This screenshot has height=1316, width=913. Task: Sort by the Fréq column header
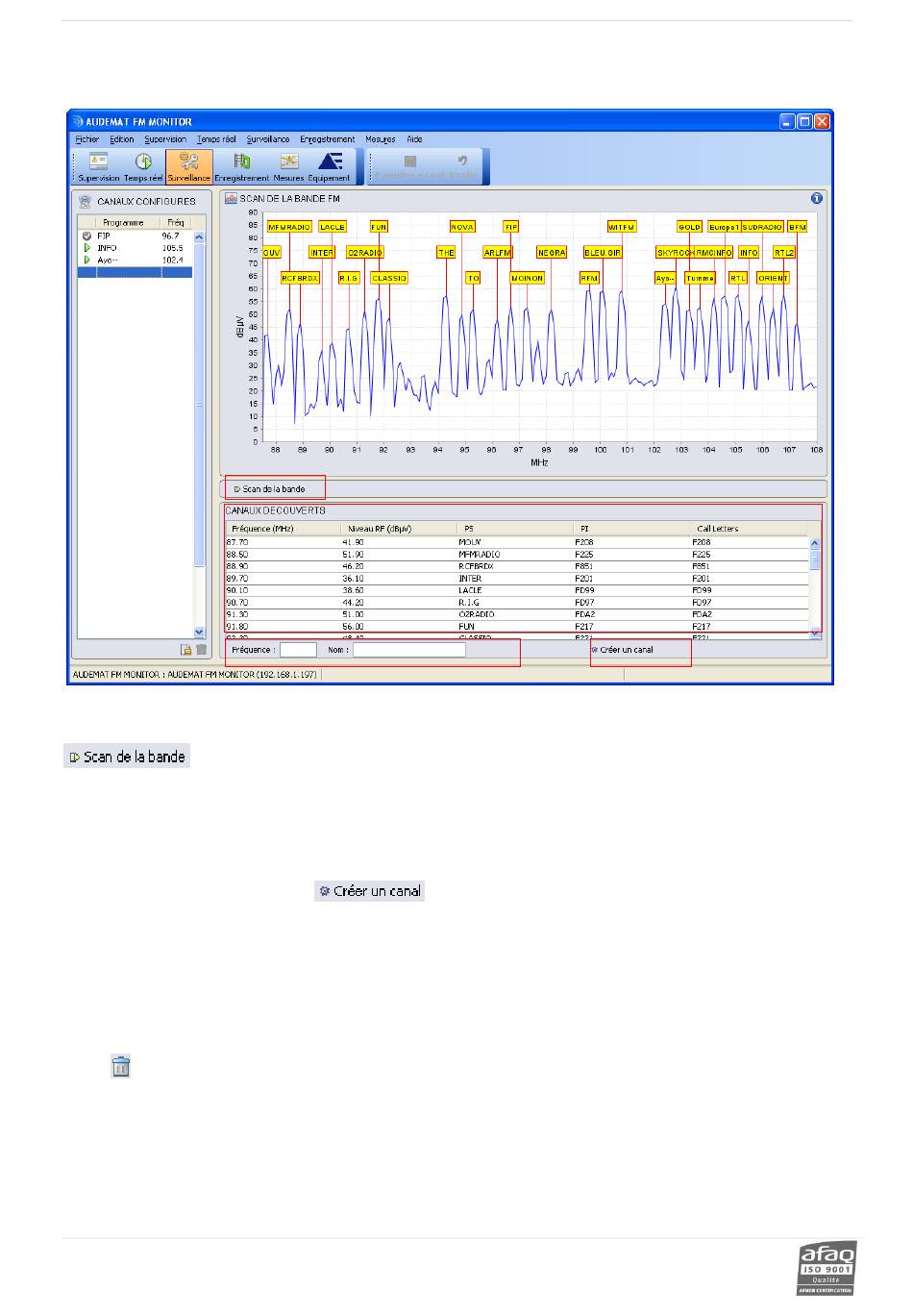[x=176, y=222]
